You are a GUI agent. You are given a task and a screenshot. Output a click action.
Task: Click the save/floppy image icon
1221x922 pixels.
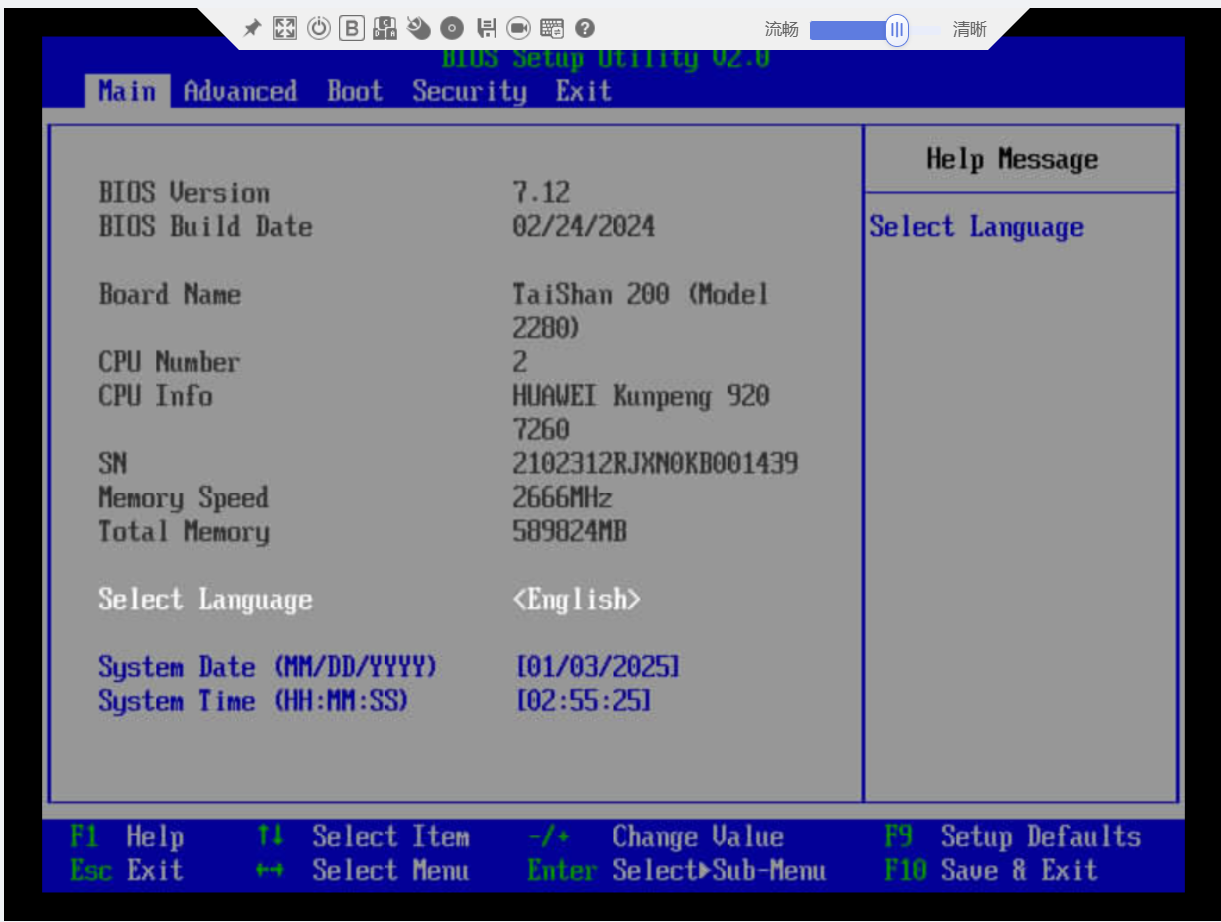click(x=485, y=28)
